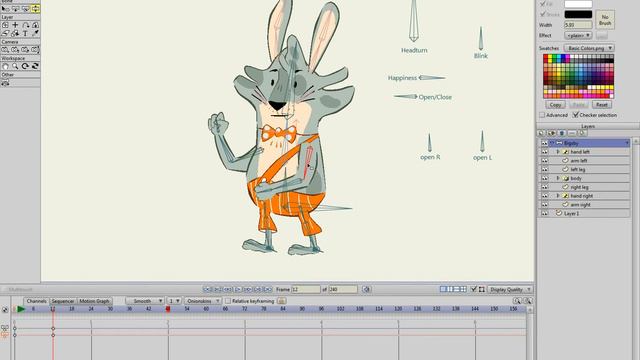The width and height of the screenshot is (640, 360).
Task: Collapse the Bigsby bone layer
Action: [x=552, y=143]
